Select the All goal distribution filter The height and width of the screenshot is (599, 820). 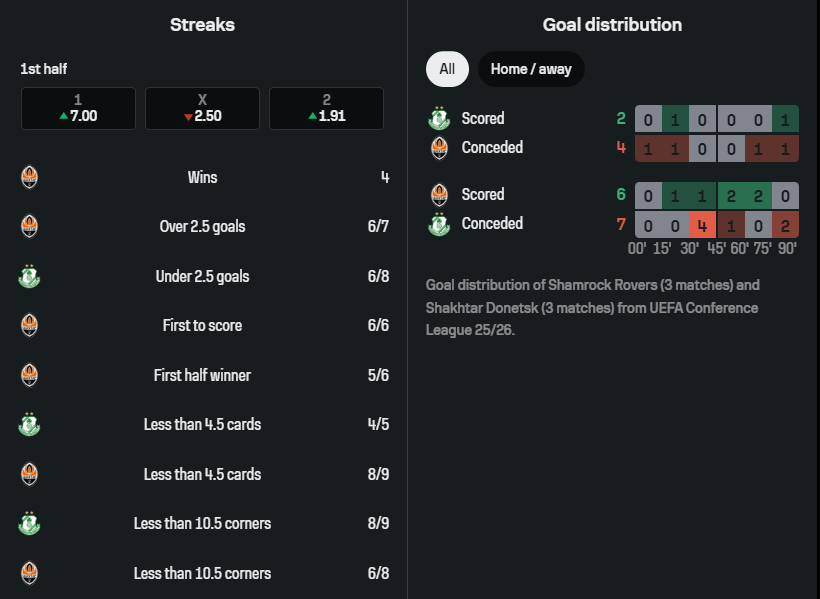coord(447,69)
